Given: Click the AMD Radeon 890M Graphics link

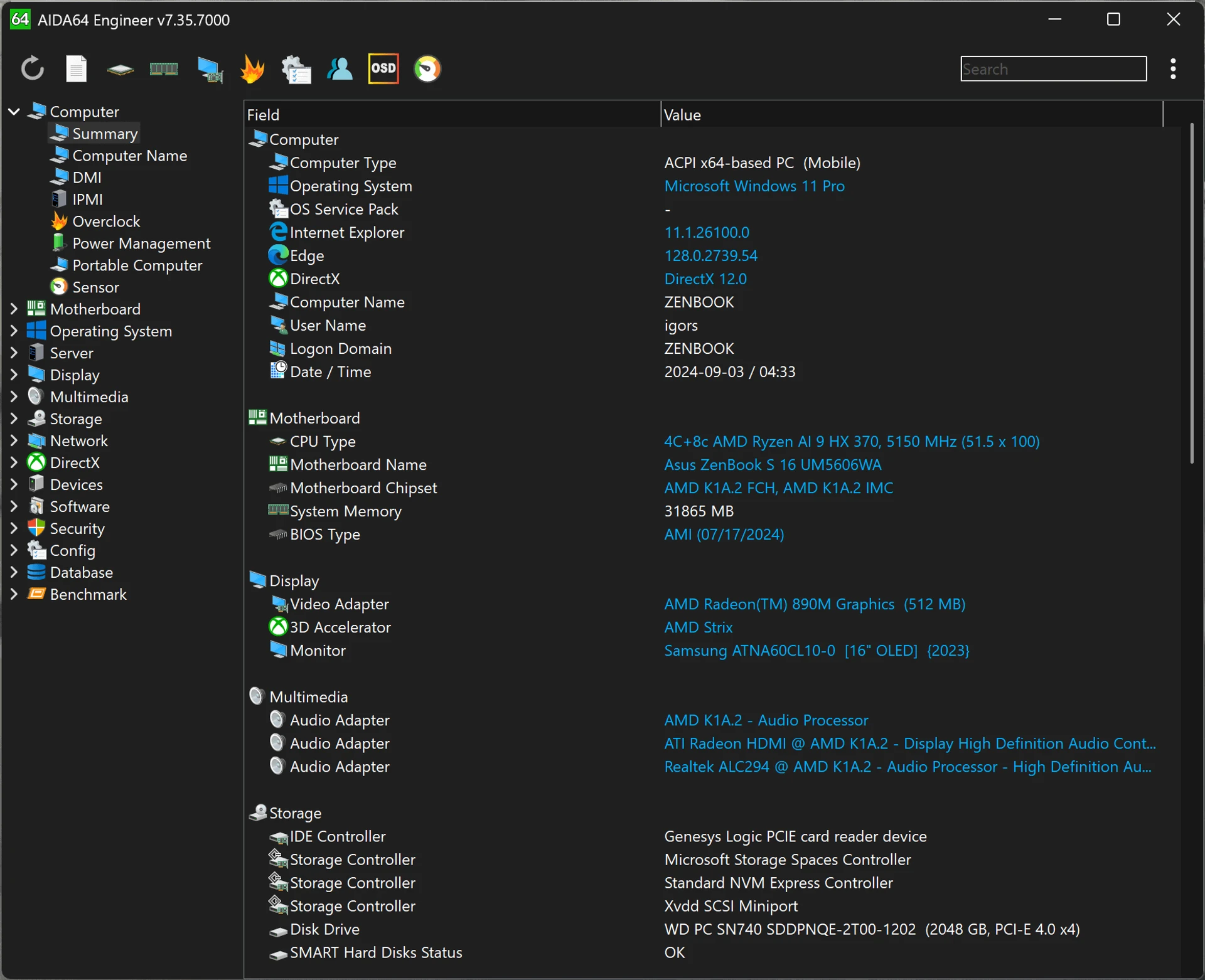Looking at the screenshot, I should point(815,604).
